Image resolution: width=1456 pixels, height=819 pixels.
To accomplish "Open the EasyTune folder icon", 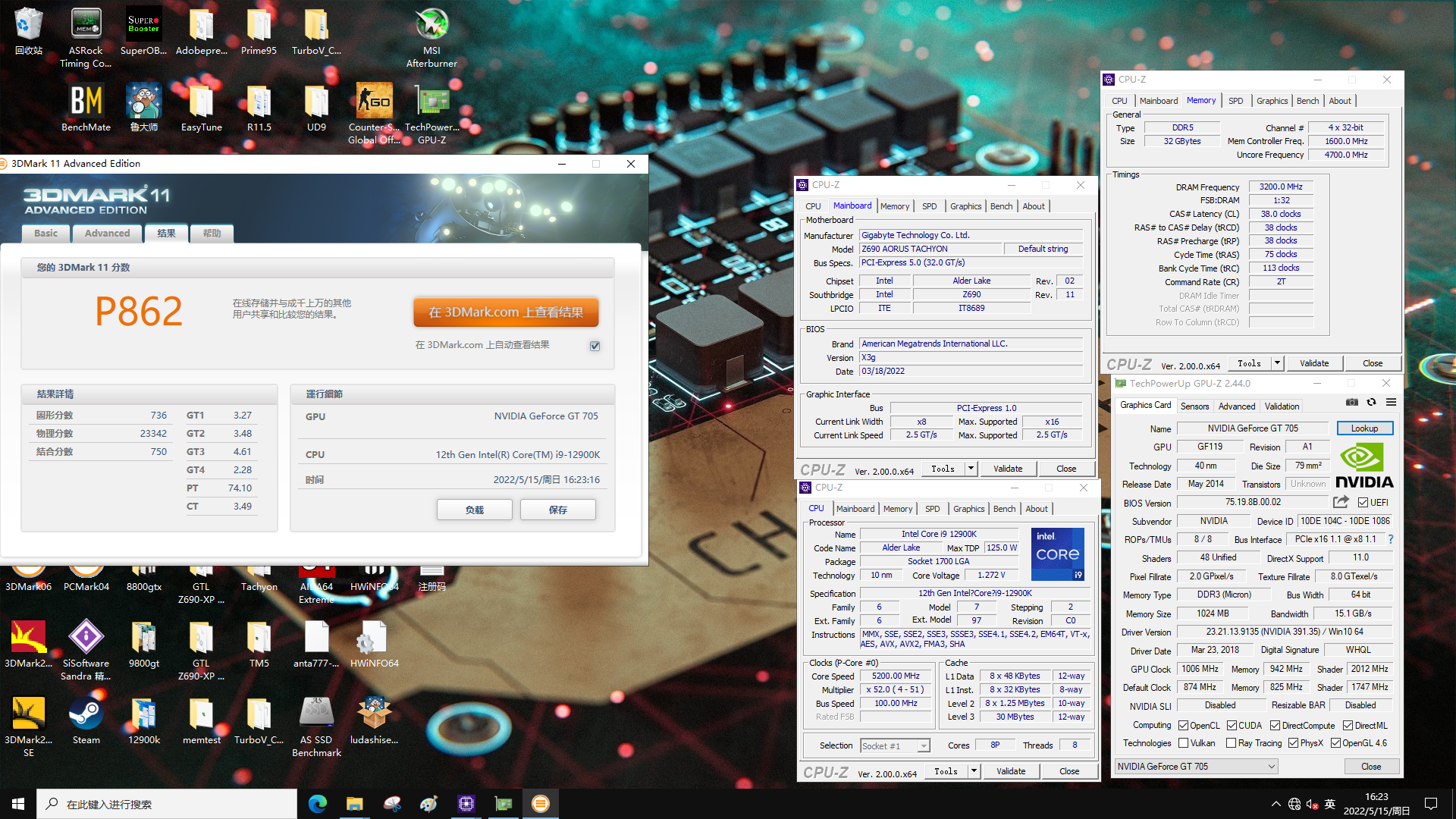I will coord(201,108).
